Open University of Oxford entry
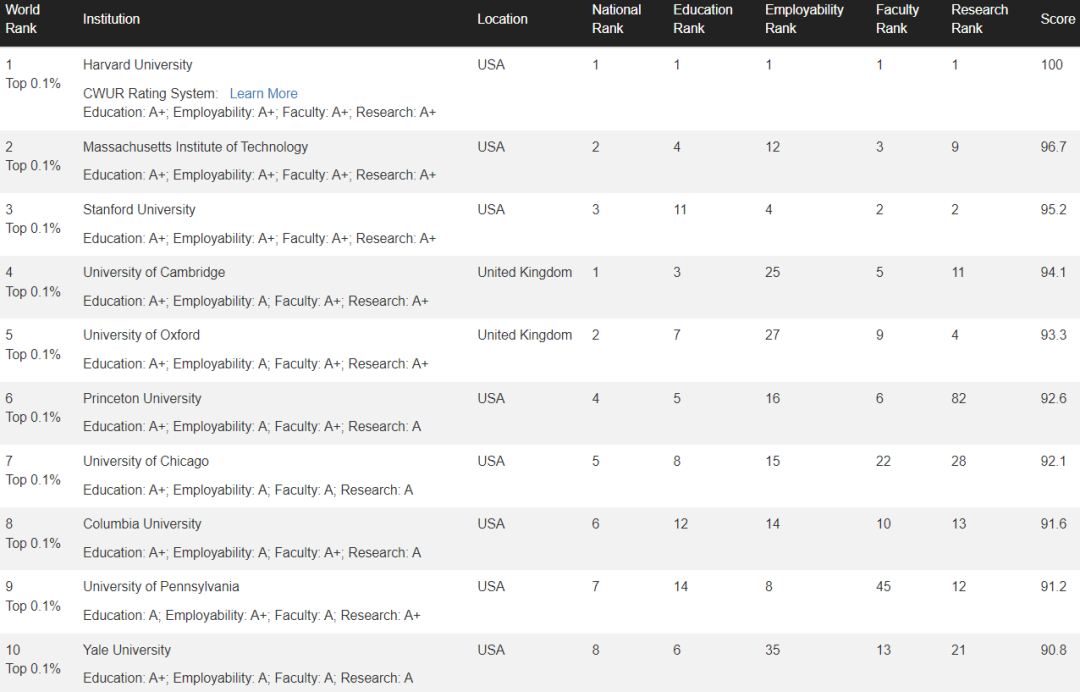Viewport: 1080px width, 692px height. click(142, 335)
